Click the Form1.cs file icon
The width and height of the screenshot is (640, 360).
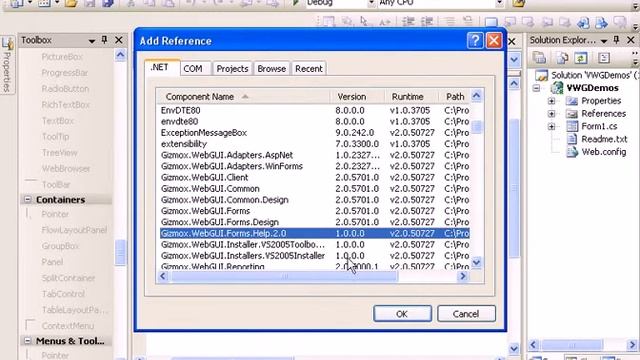point(572,126)
